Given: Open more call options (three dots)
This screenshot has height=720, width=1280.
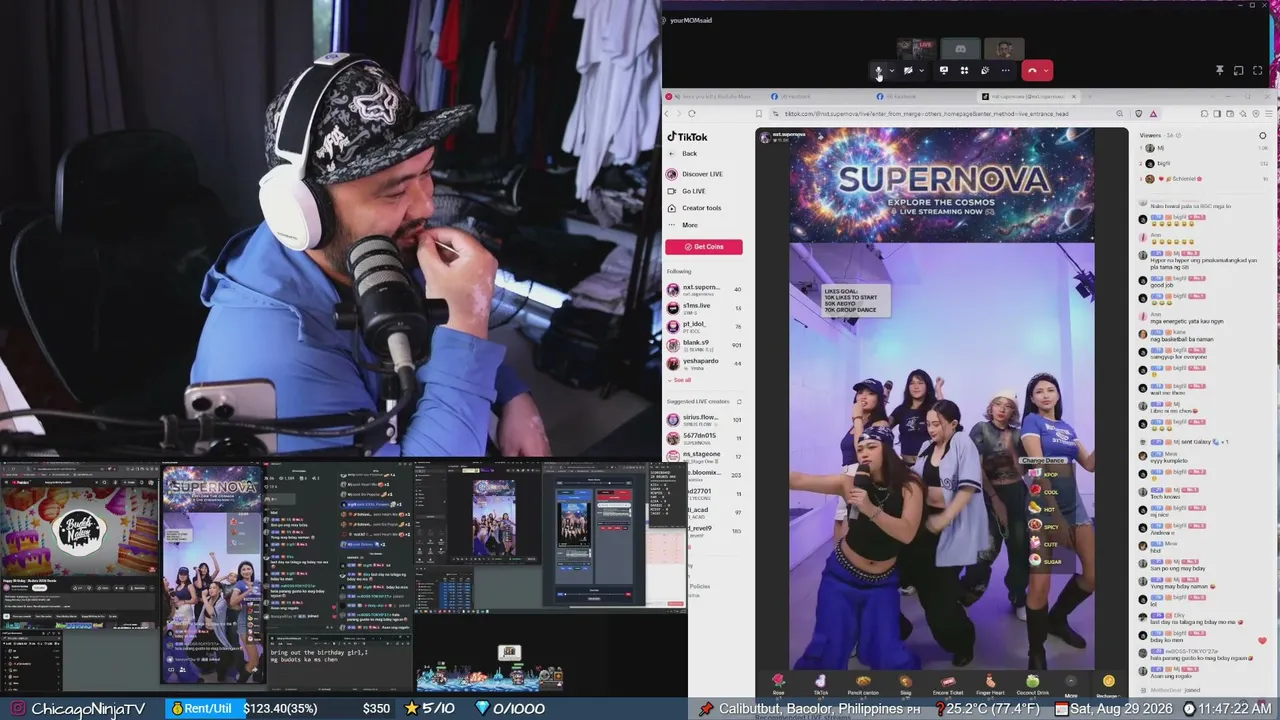Looking at the screenshot, I should click(x=1006, y=71).
